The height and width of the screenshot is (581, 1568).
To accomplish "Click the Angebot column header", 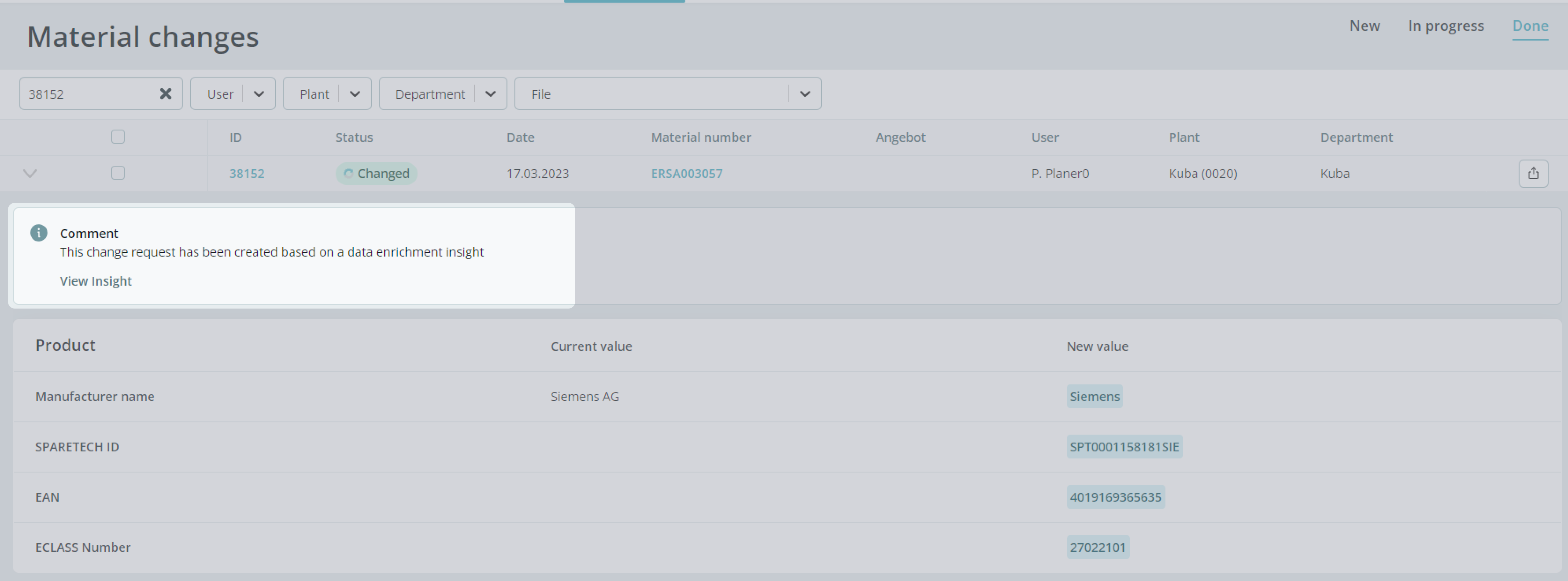I will point(900,138).
